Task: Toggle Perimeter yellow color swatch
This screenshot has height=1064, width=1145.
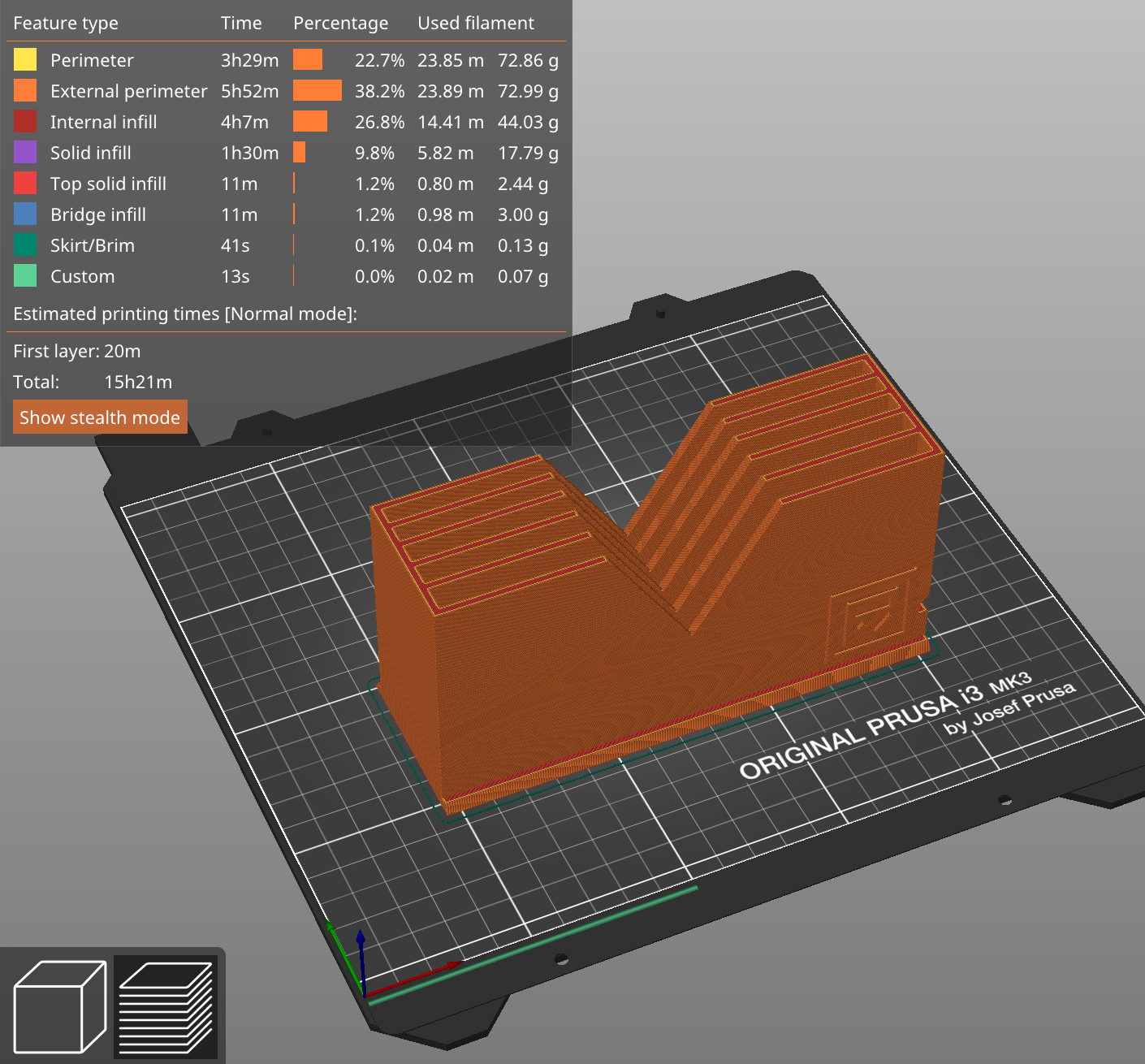Action: pos(25,59)
